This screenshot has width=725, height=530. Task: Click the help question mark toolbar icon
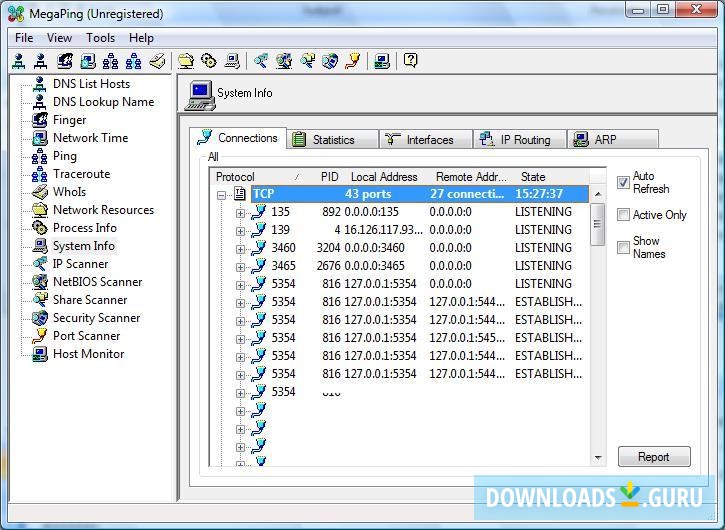(410, 61)
